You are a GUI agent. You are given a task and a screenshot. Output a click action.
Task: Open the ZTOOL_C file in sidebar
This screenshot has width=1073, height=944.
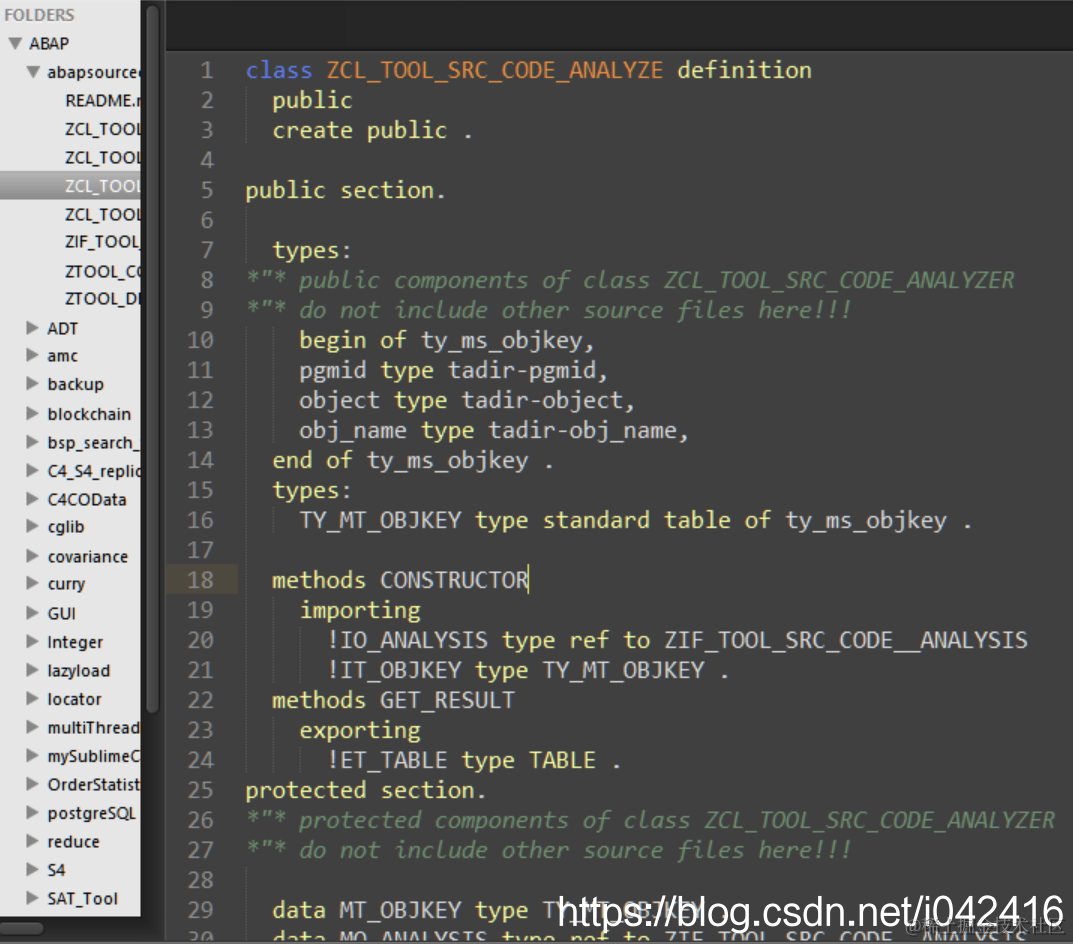tap(103, 272)
